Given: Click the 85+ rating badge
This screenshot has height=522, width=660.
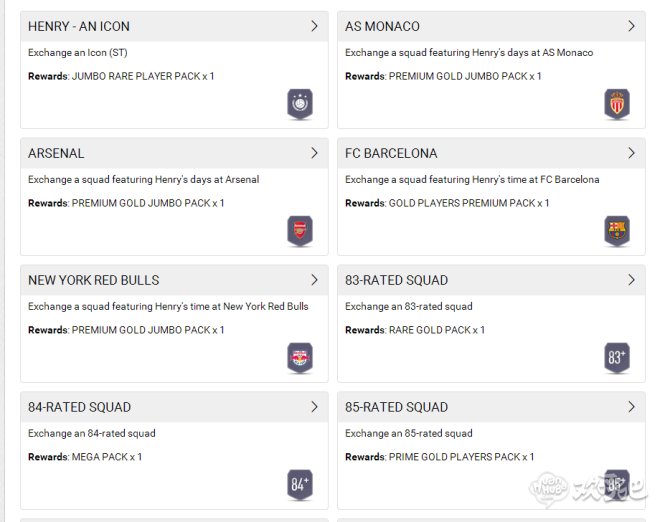Looking at the screenshot, I should 617,484.
